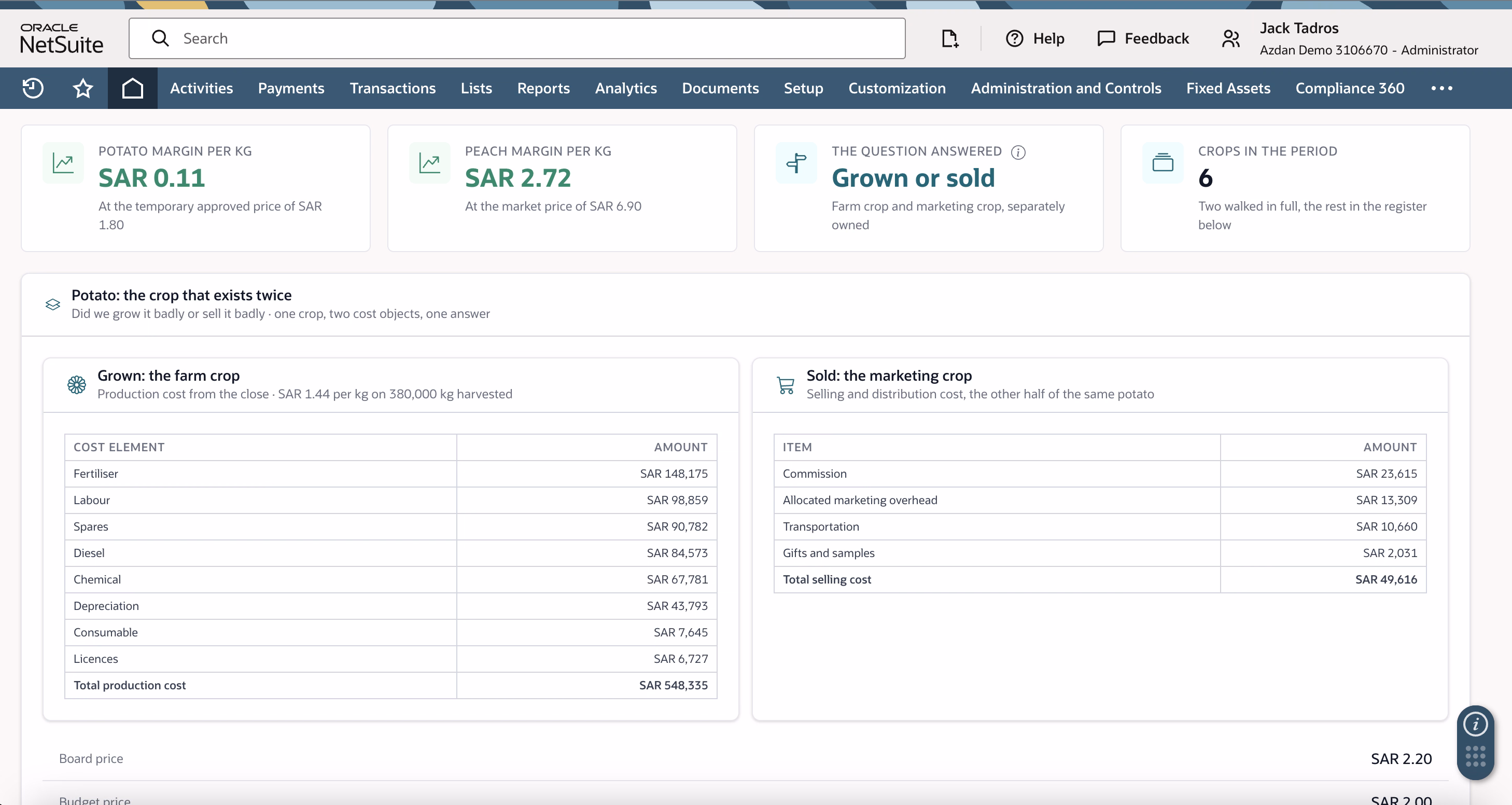The image size is (1512, 805).
Task: Click the info icon beside The Question Answered
Action: click(x=1018, y=152)
